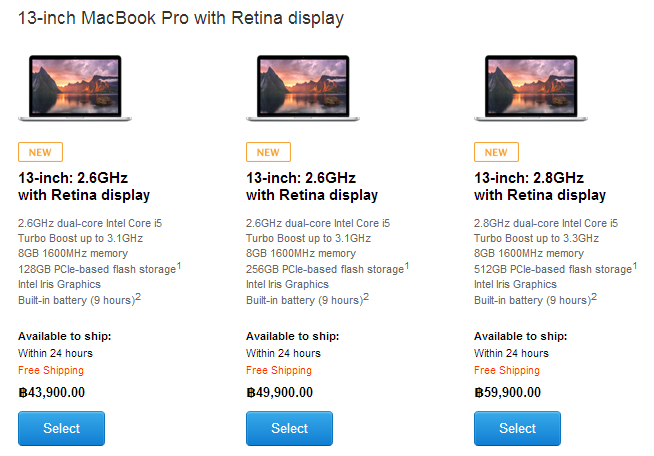Click the 13-inch MacBook Pro page heading

[x=181, y=18]
